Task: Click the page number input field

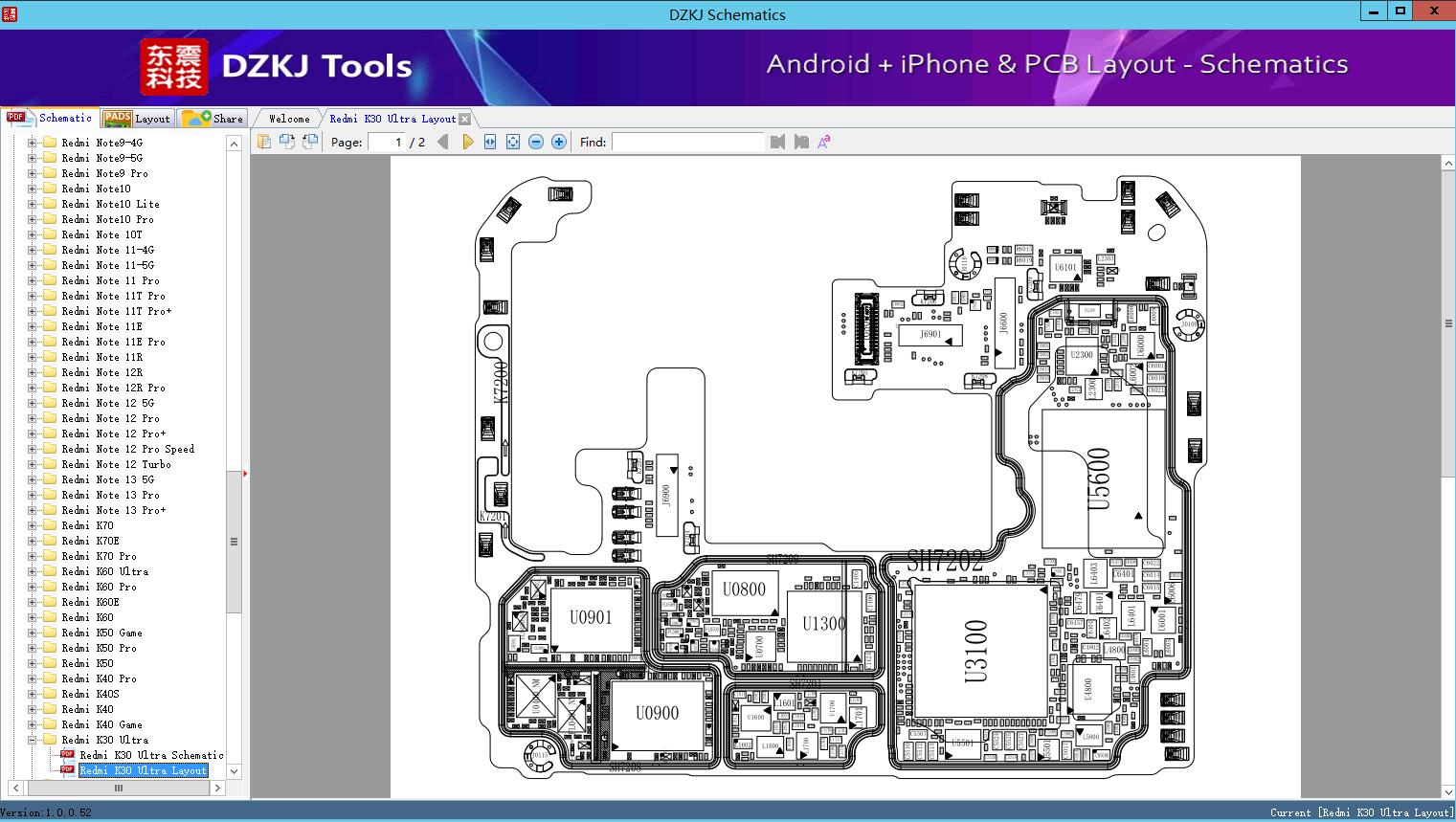Action: click(x=386, y=142)
